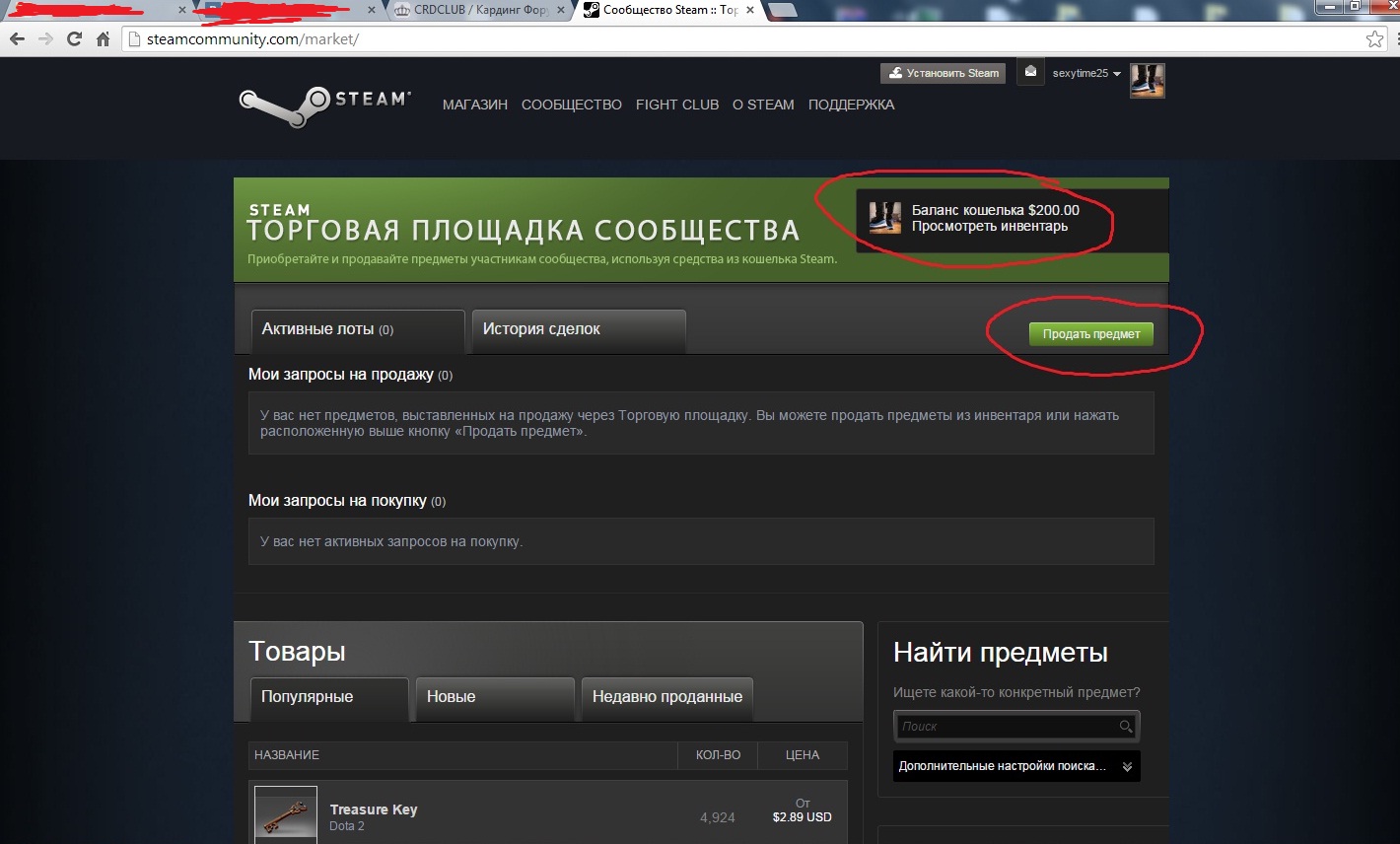Viewport: 1400px width, 844px height.
Task: Click the Просмотреть инвентарь link
Action: coord(990,226)
